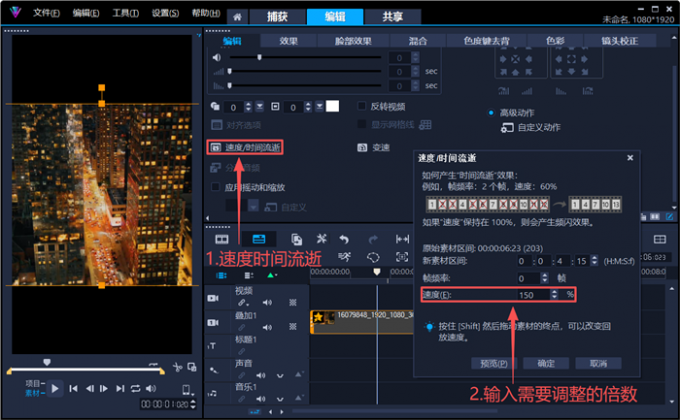Image resolution: width=680 pixels, height=420 pixels.
Task: Jump to start of clip
Action: pos(74,388)
